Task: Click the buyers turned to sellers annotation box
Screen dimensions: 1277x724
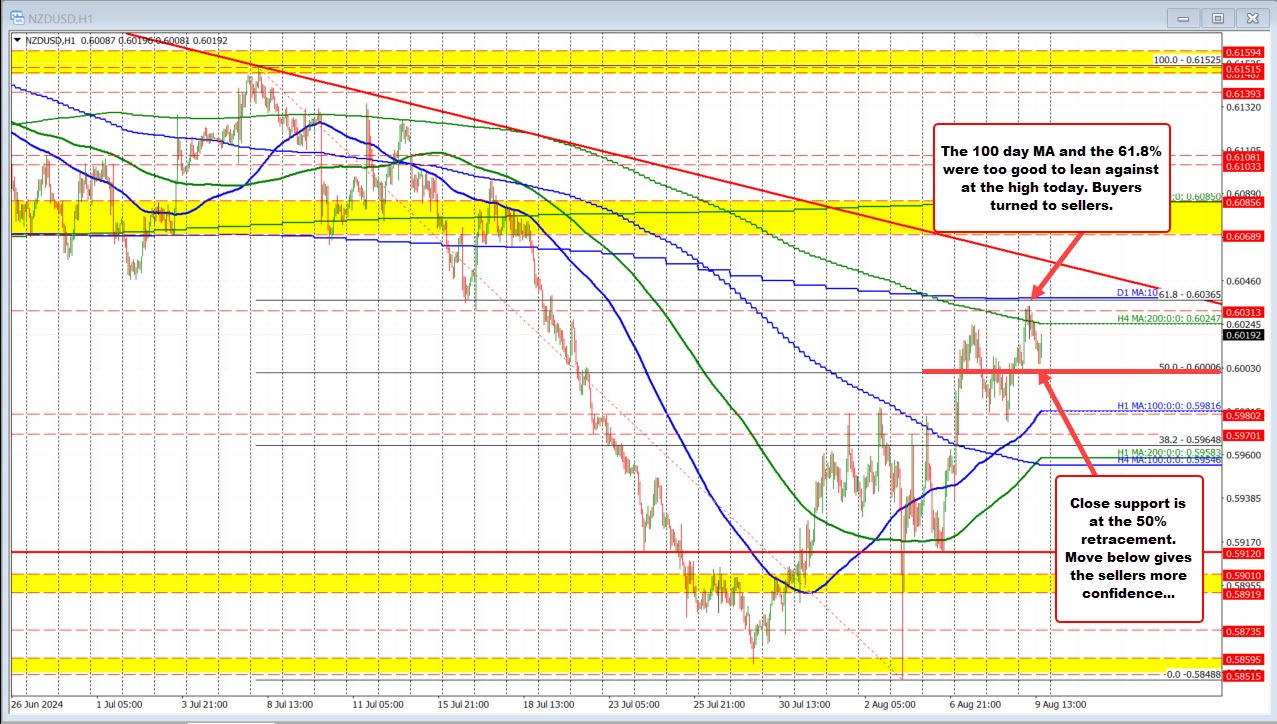Action: pyautogui.click(x=1051, y=178)
